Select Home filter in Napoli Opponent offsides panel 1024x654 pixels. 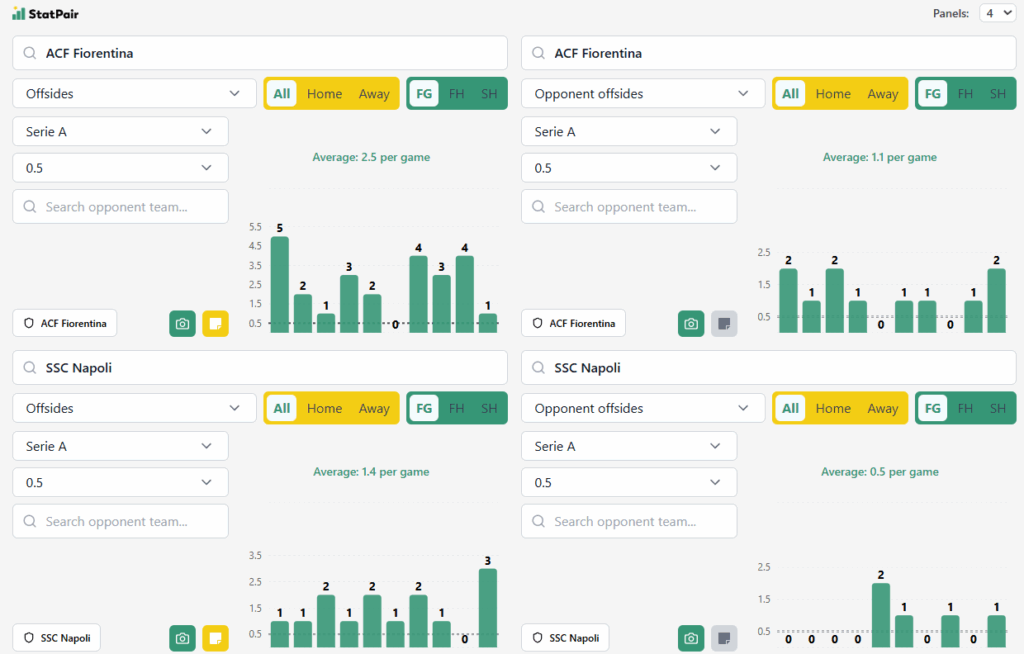(833, 408)
